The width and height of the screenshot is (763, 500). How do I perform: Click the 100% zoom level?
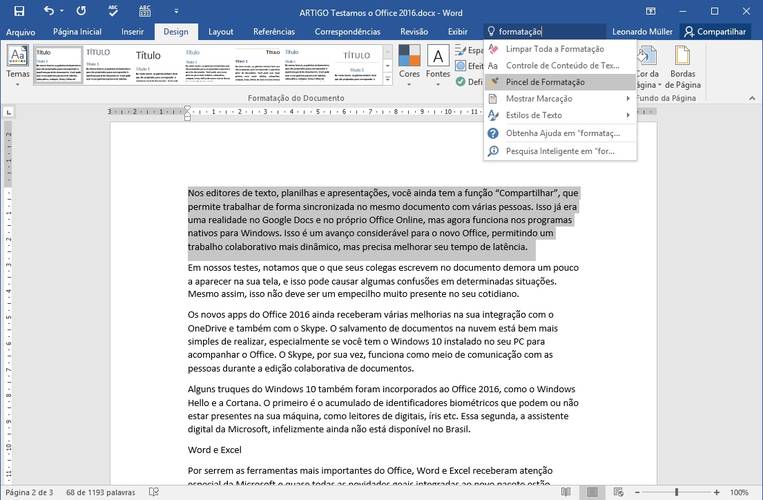(x=739, y=492)
